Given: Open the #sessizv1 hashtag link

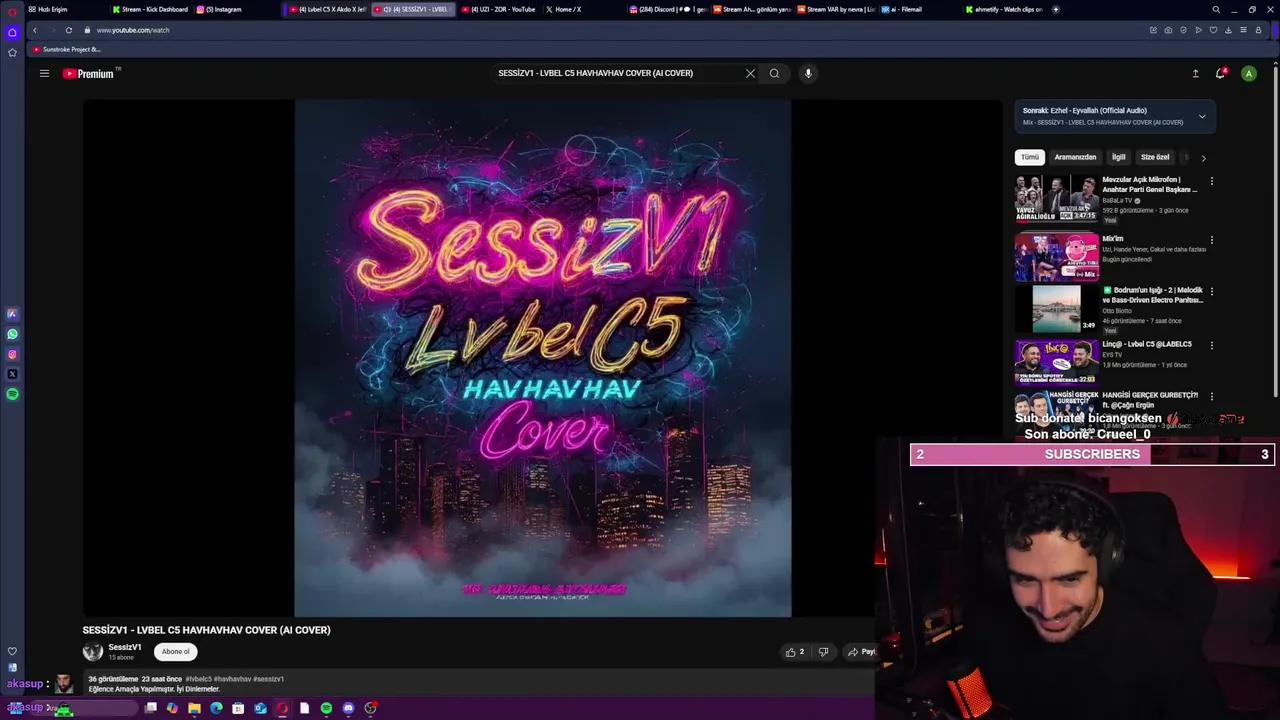Looking at the screenshot, I should pos(268,679).
